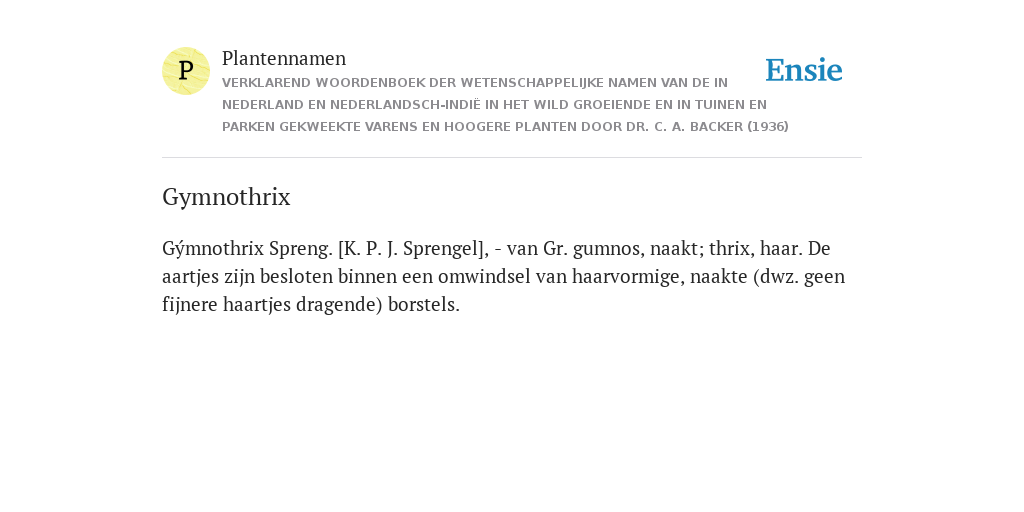Image resolution: width=1024 pixels, height=512 pixels.
Task: Click the horizontal divider below the header
Action: coord(512,157)
